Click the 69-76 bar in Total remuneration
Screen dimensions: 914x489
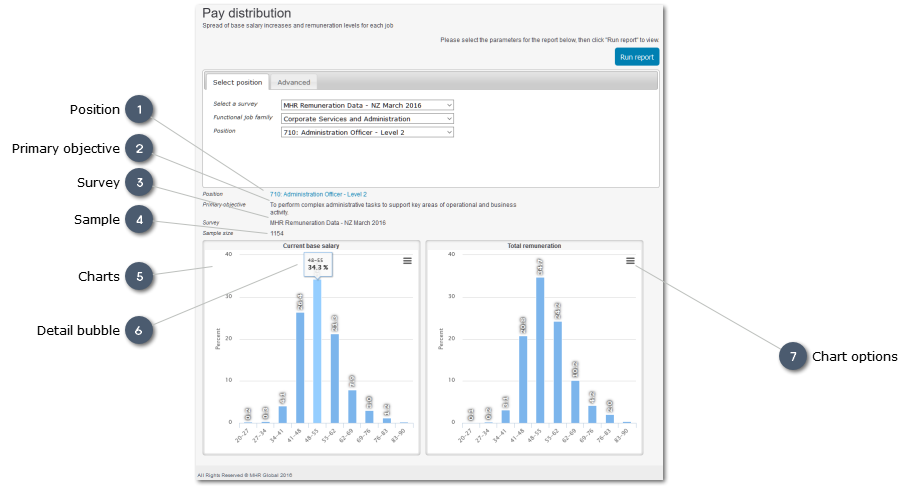coord(592,414)
